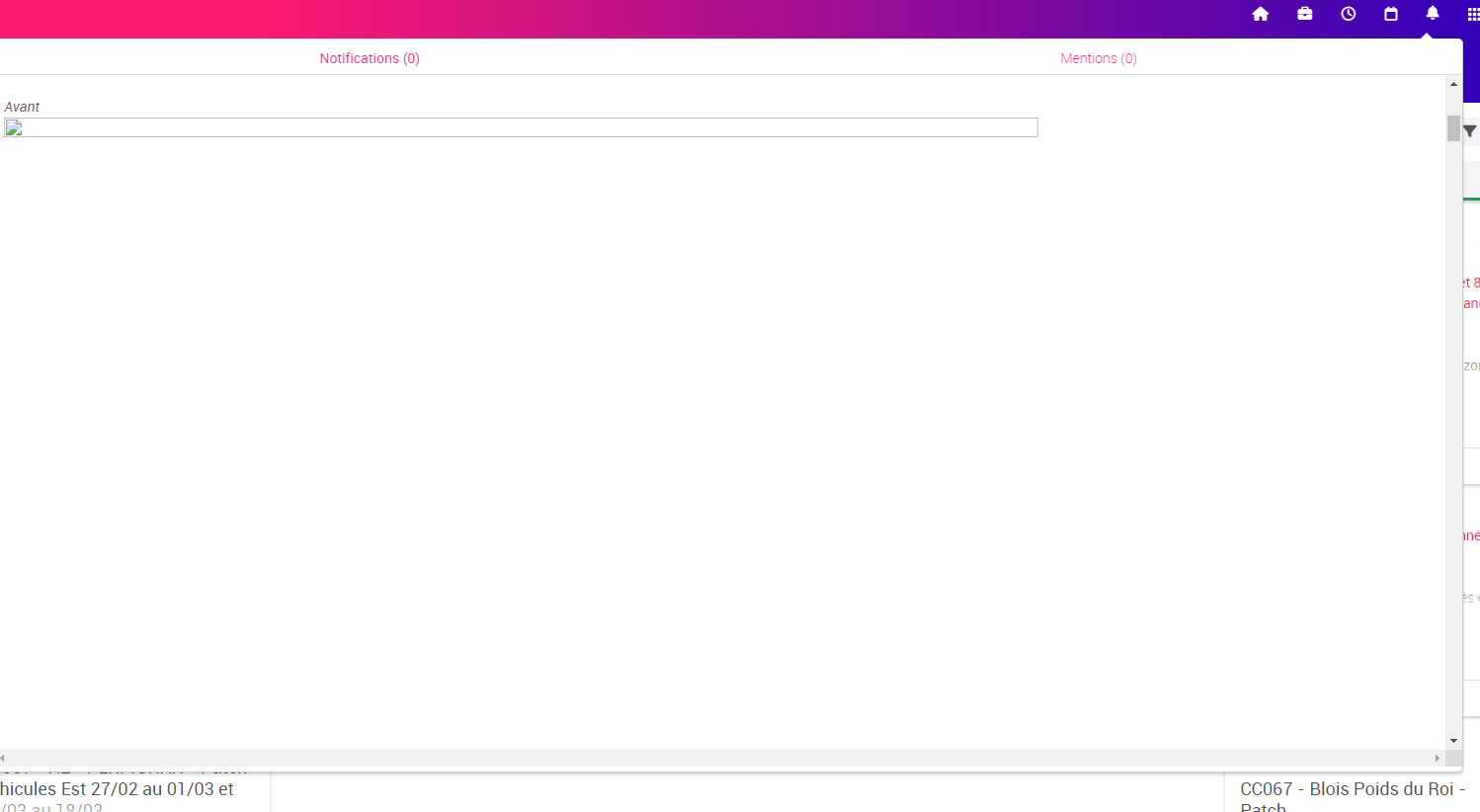Image resolution: width=1480 pixels, height=812 pixels.
Task: Switch to the Mentions (0) tab
Action: [x=1098, y=58]
